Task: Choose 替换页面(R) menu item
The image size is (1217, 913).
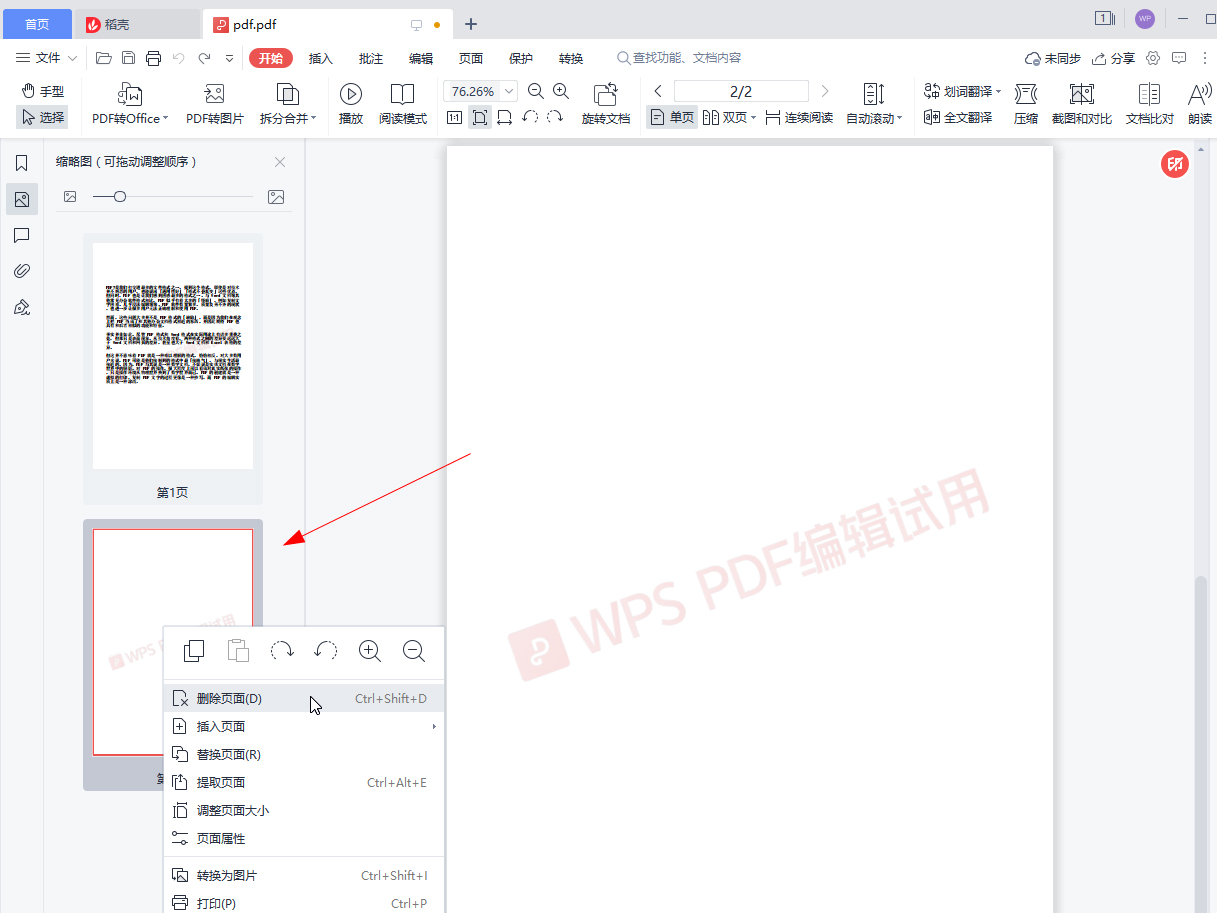Action: (x=303, y=754)
